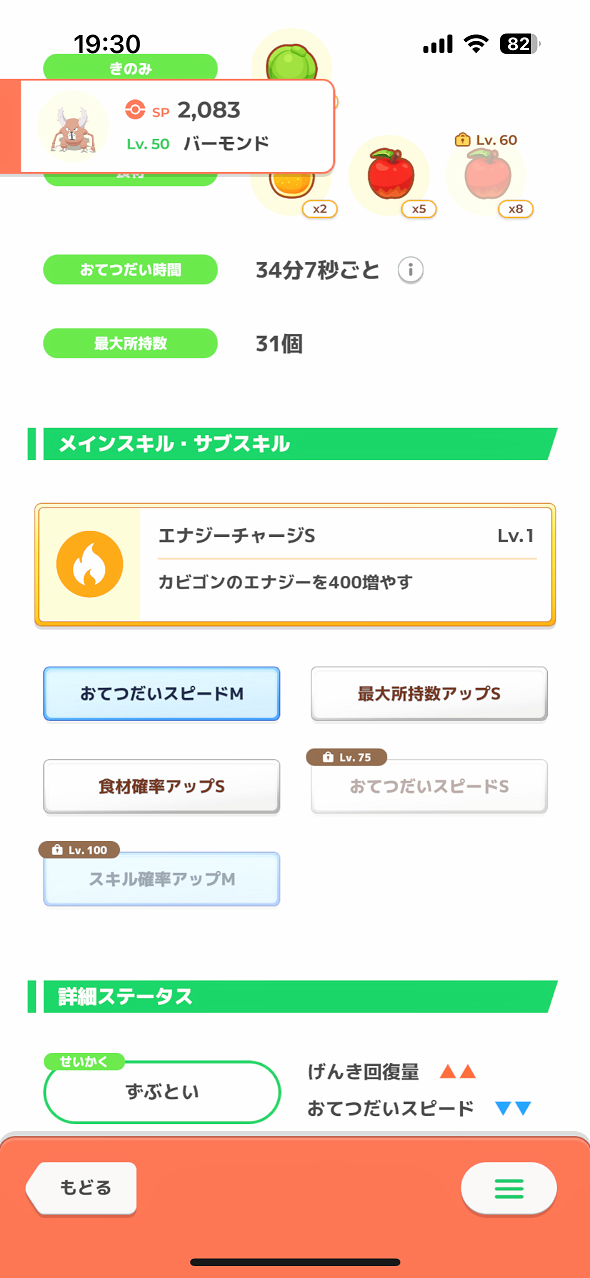Tap the flame icon of エナジーチャージS
Image resolution: width=590 pixels, height=1278 pixels.
[90, 564]
